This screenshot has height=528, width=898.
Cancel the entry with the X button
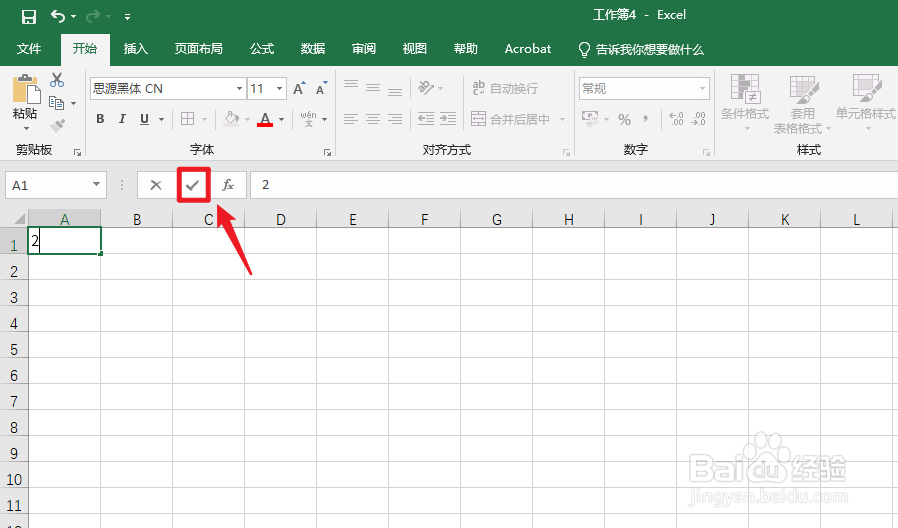[x=156, y=185]
